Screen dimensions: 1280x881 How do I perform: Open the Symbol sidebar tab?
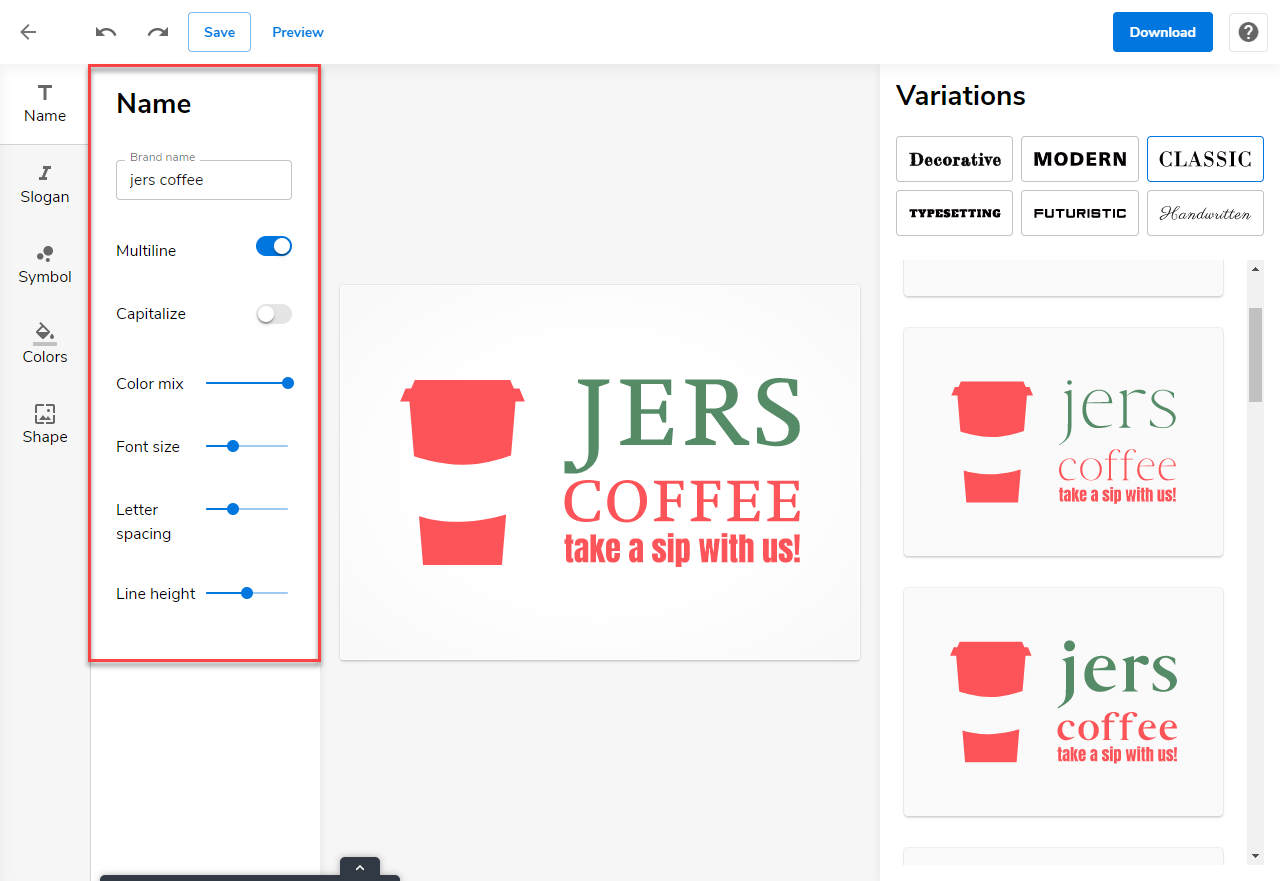(x=45, y=265)
